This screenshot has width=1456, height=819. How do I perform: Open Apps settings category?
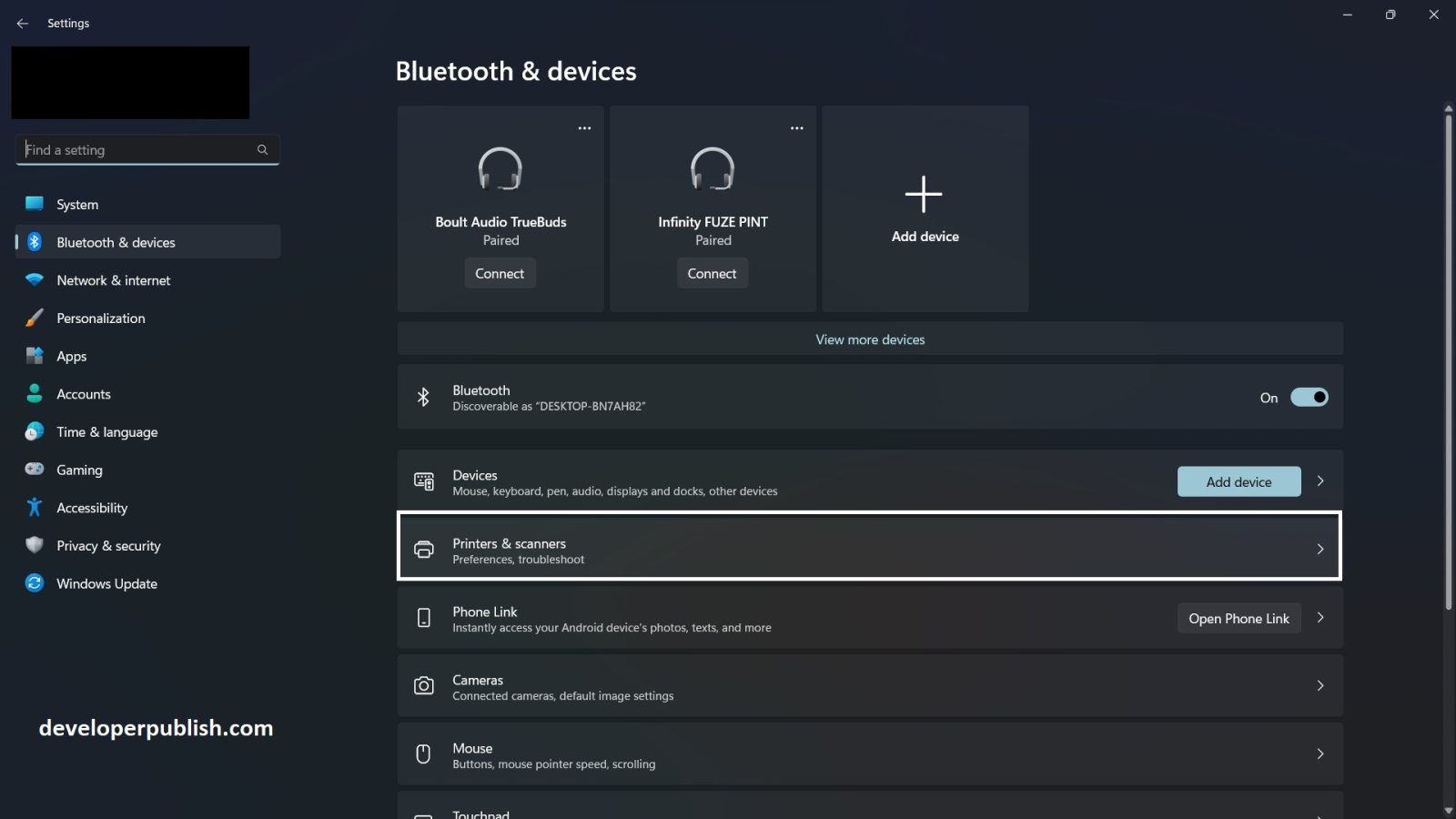coord(147,356)
